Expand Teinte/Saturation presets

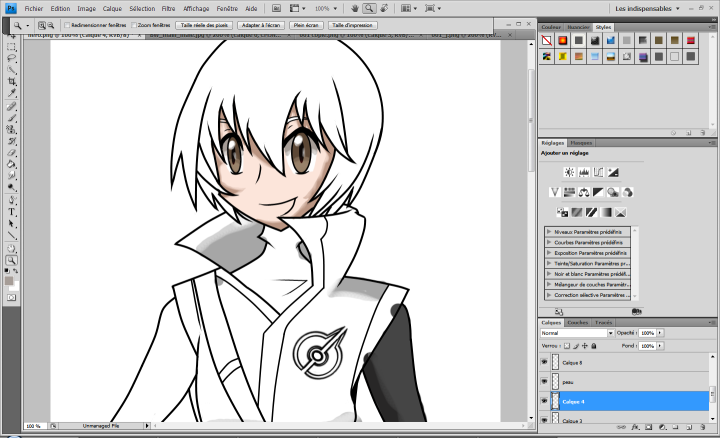[x=549, y=264]
